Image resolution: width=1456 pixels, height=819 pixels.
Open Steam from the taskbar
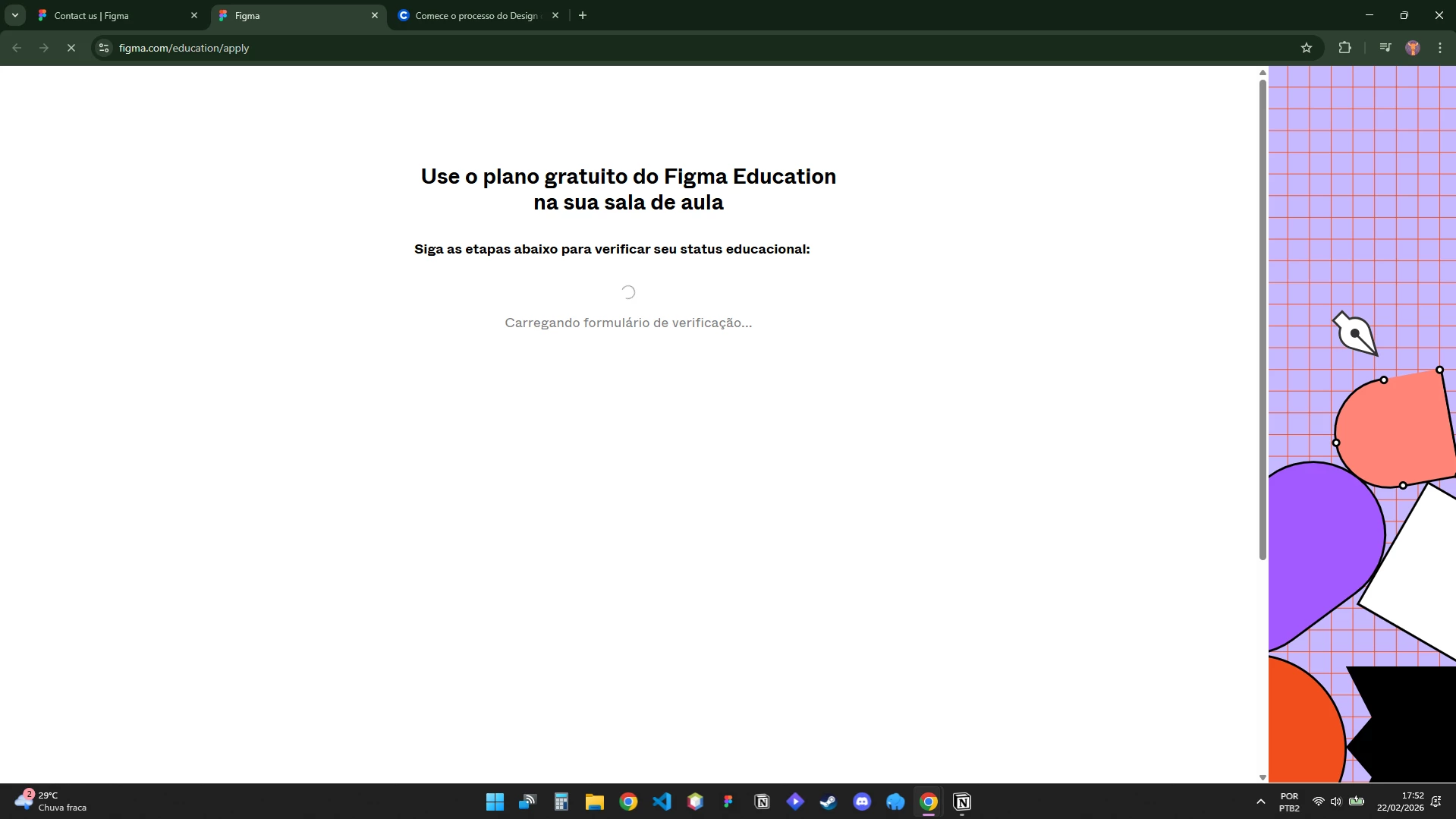point(829,802)
